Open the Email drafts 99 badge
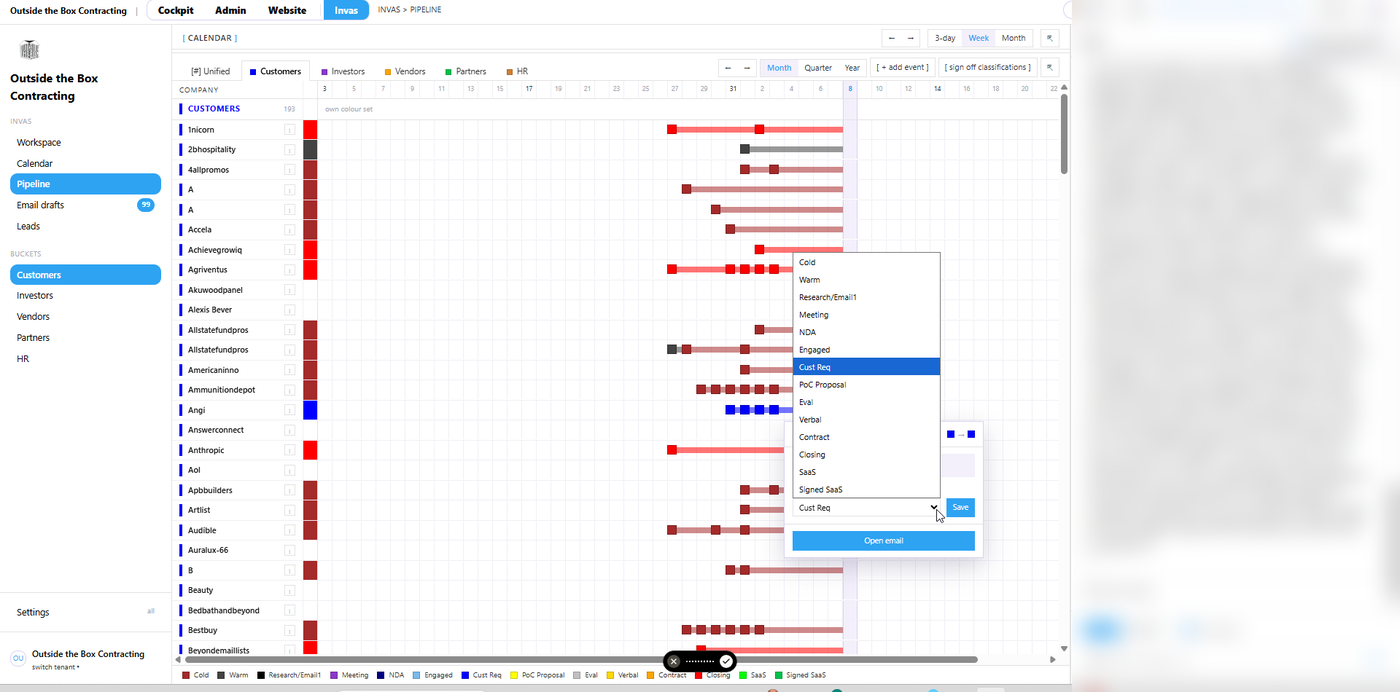1400x692 pixels. click(146, 205)
